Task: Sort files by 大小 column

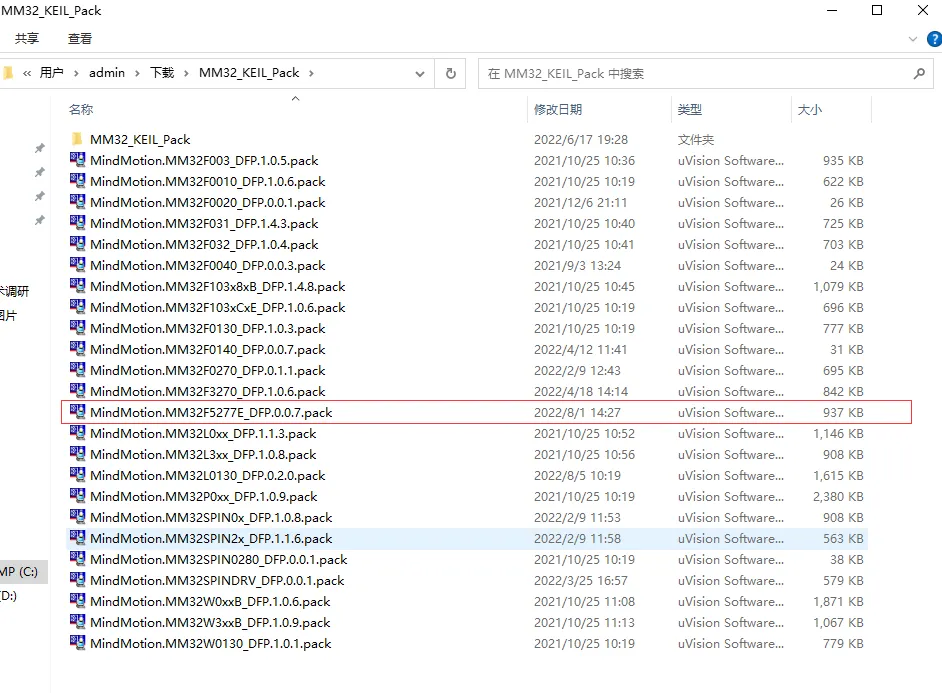Action: (x=810, y=109)
